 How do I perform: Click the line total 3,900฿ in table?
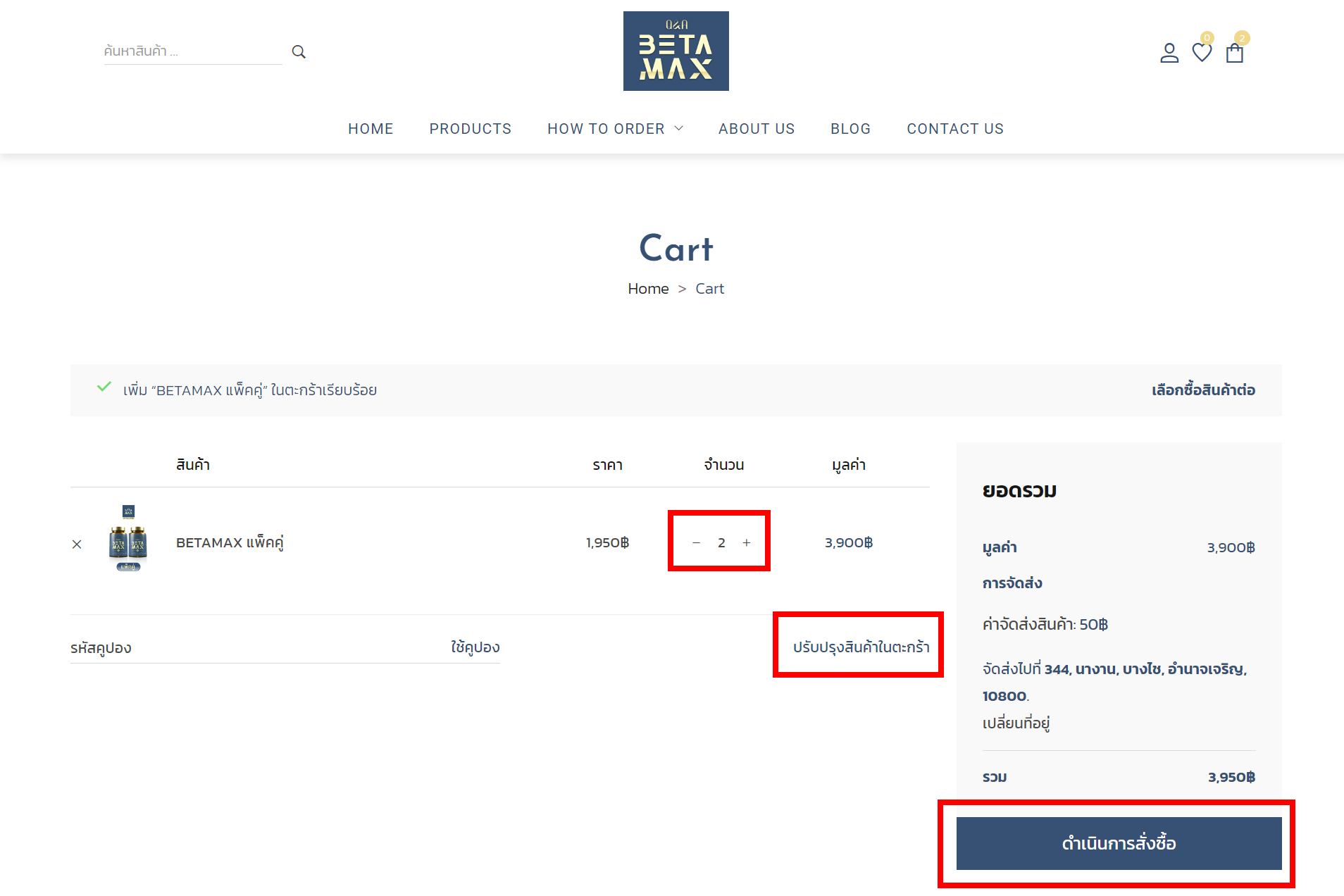849,542
